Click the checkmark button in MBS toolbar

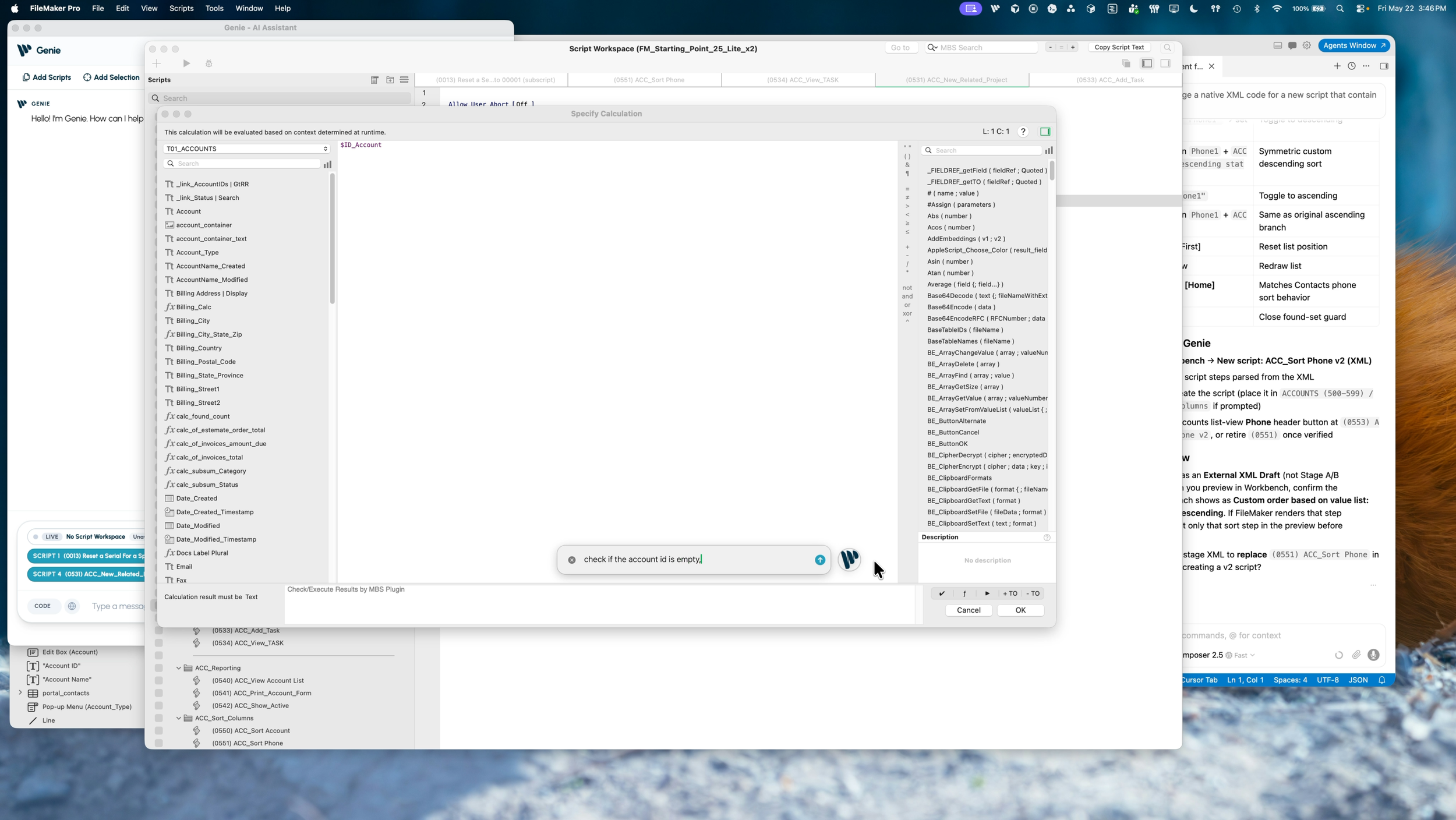click(x=942, y=593)
